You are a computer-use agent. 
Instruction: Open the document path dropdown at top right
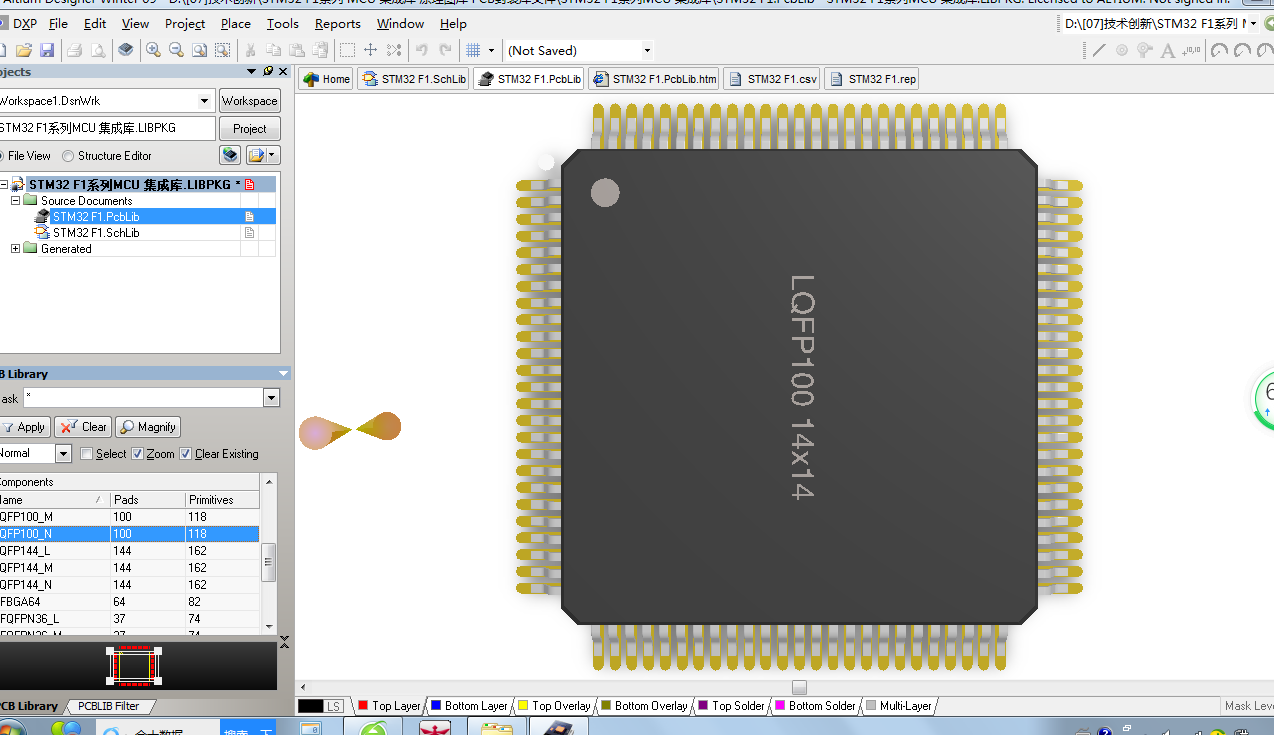tap(1254, 23)
